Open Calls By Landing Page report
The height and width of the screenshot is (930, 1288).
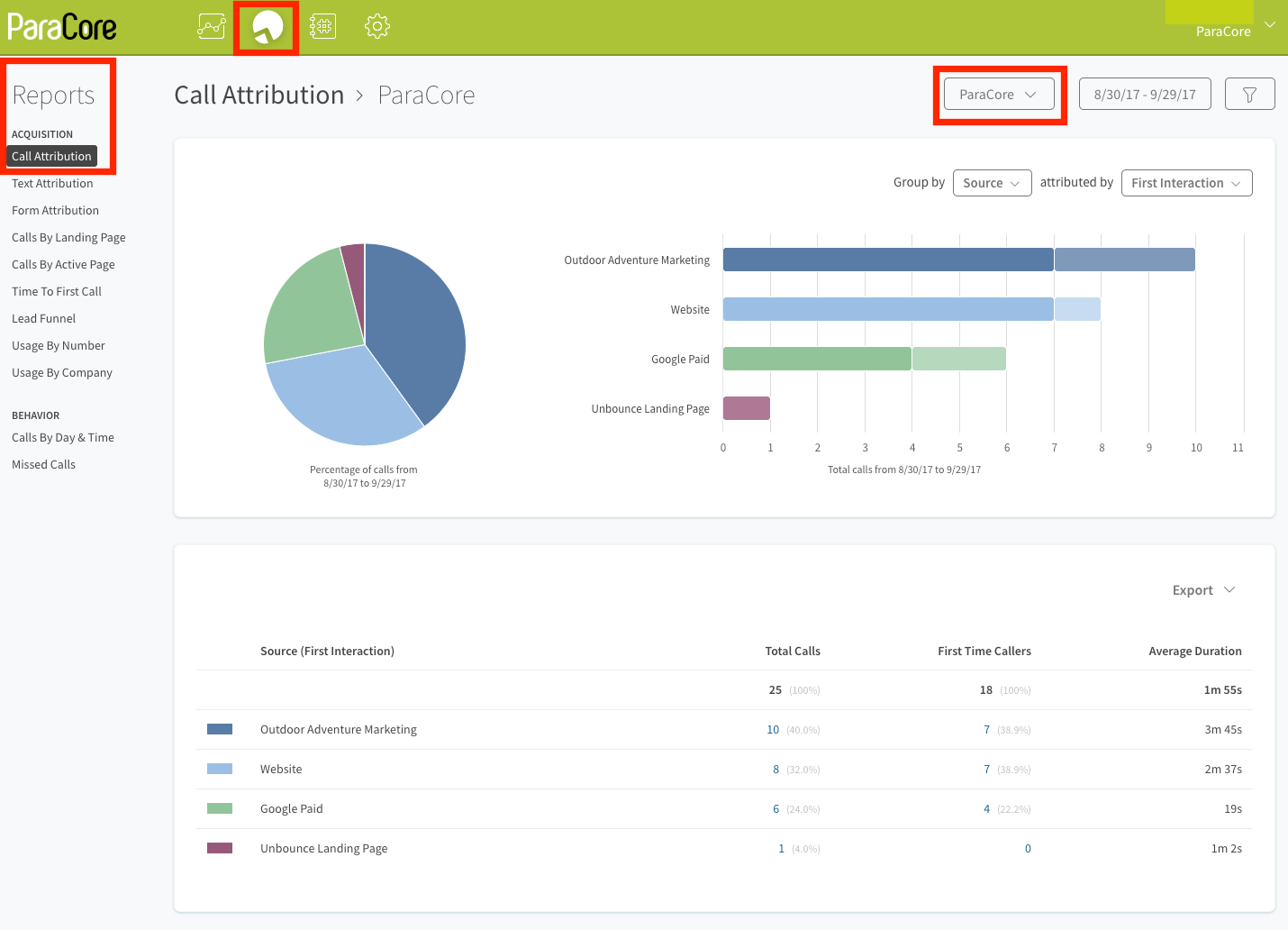tap(68, 237)
